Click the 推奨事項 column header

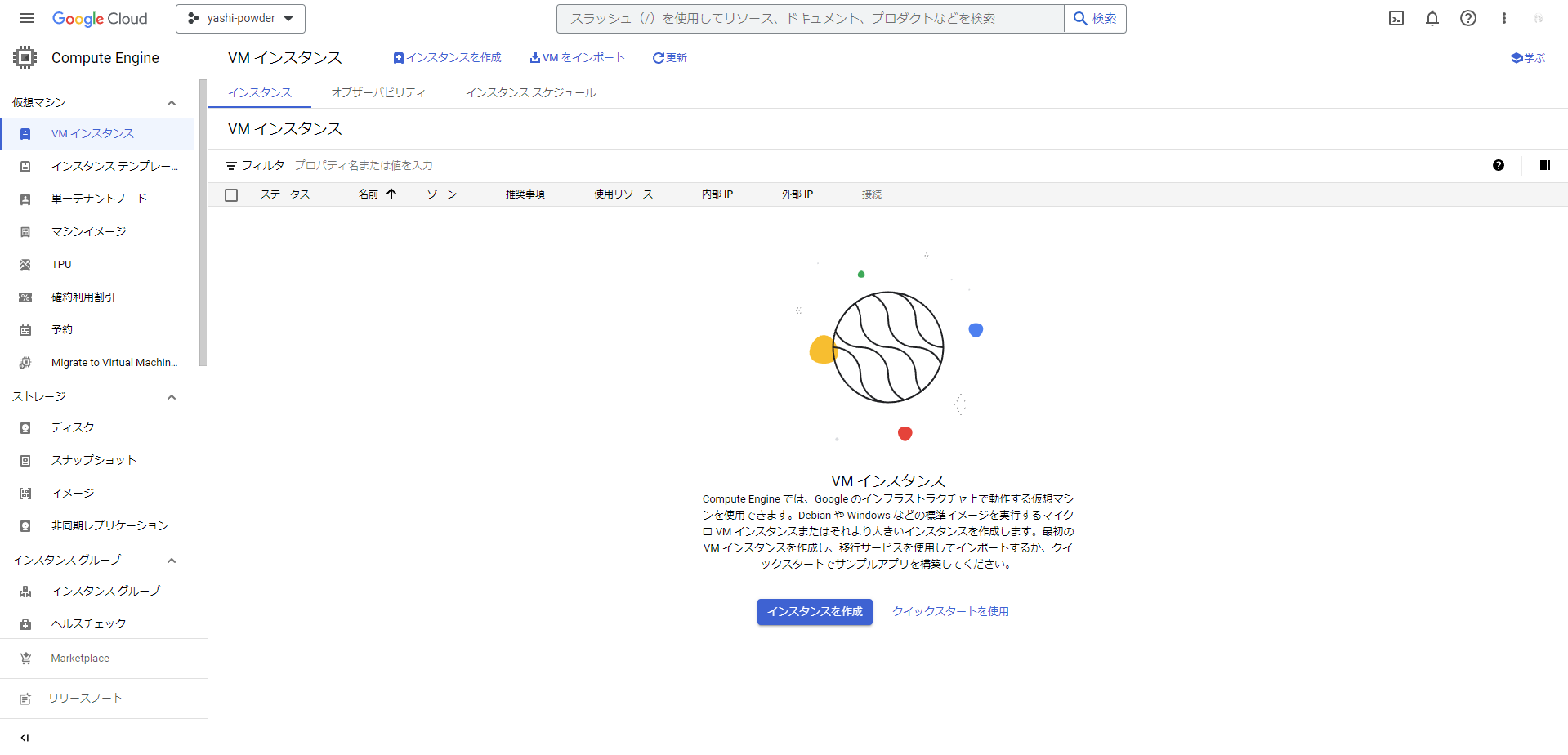[525, 194]
